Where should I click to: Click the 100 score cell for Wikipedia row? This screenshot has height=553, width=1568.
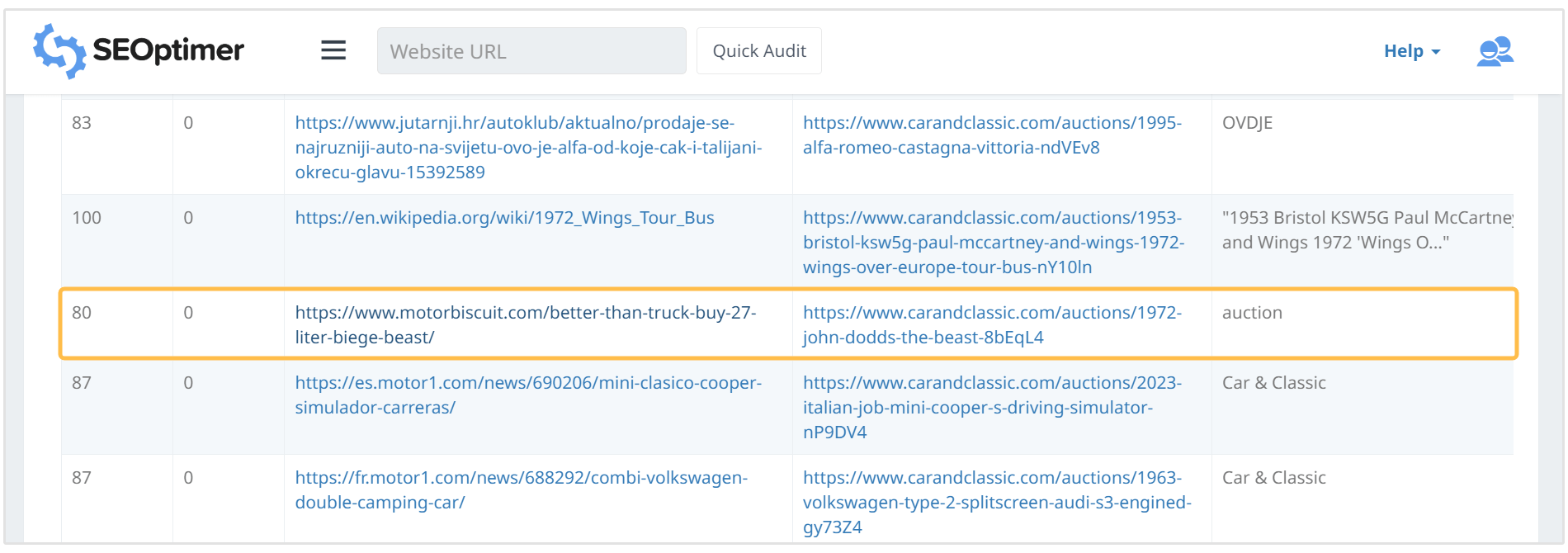(x=87, y=218)
